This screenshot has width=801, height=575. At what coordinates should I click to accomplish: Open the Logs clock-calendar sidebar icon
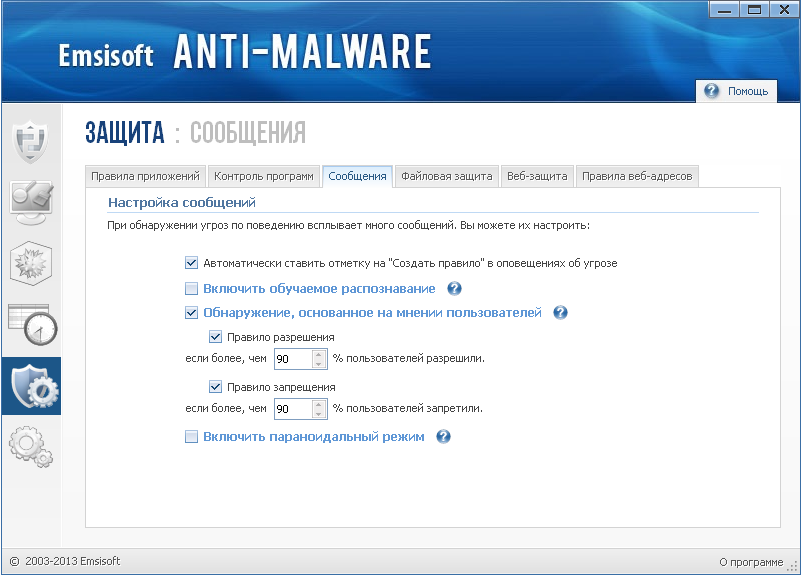pyautogui.click(x=33, y=325)
